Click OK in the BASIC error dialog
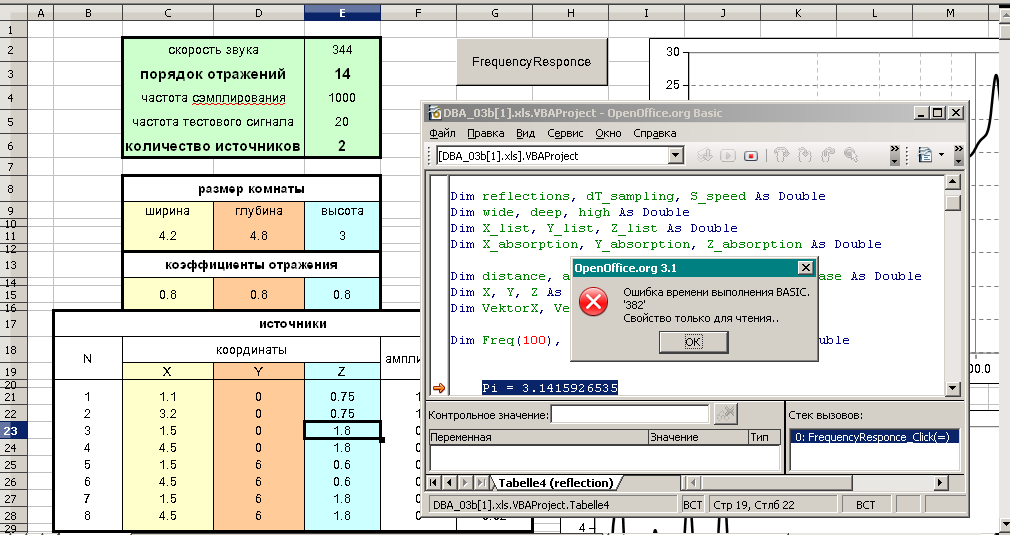Viewport: 1010px width, 535px height. [693, 342]
